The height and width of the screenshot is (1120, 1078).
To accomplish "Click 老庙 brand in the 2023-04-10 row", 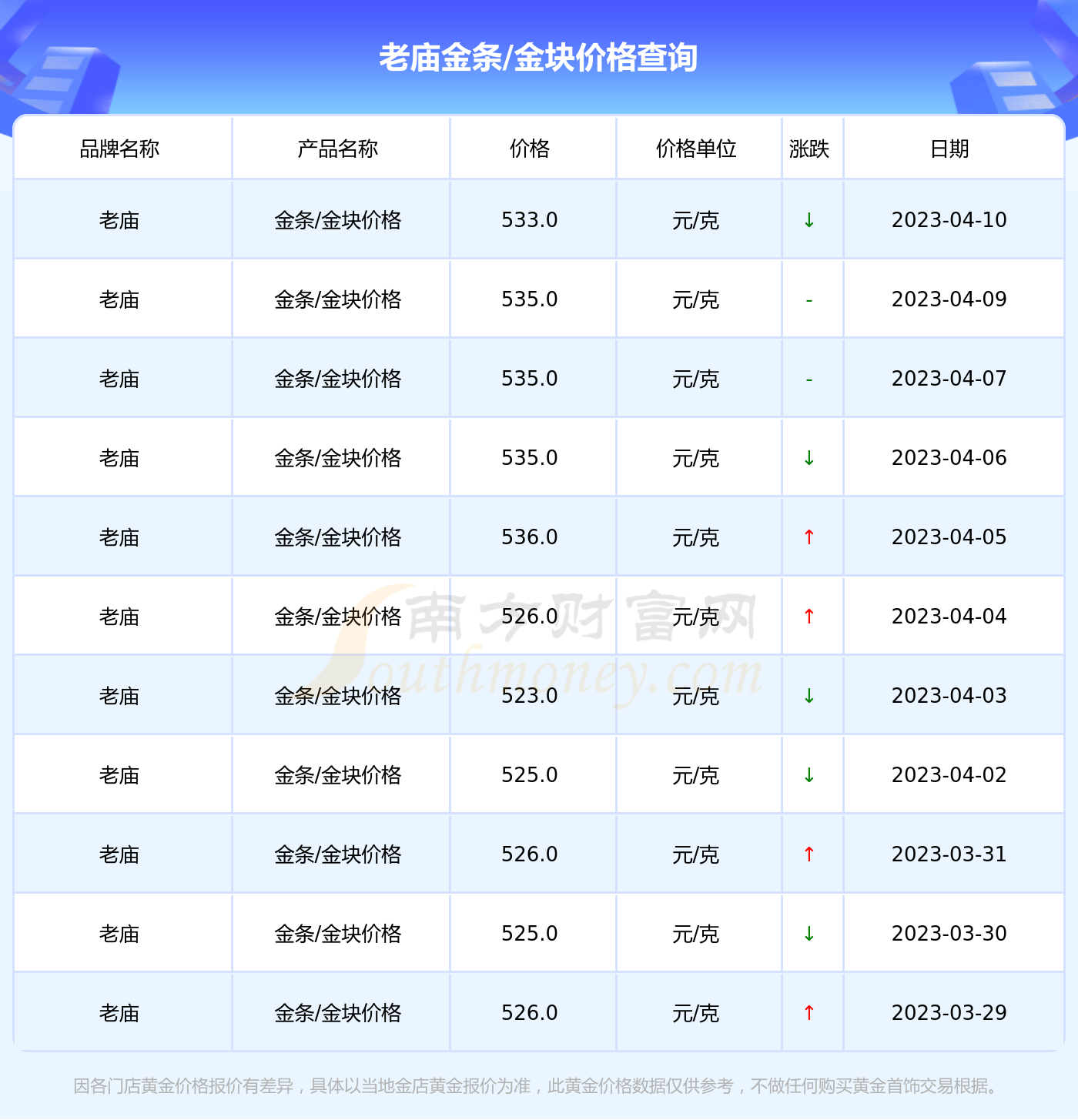I will [x=119, y=221].
